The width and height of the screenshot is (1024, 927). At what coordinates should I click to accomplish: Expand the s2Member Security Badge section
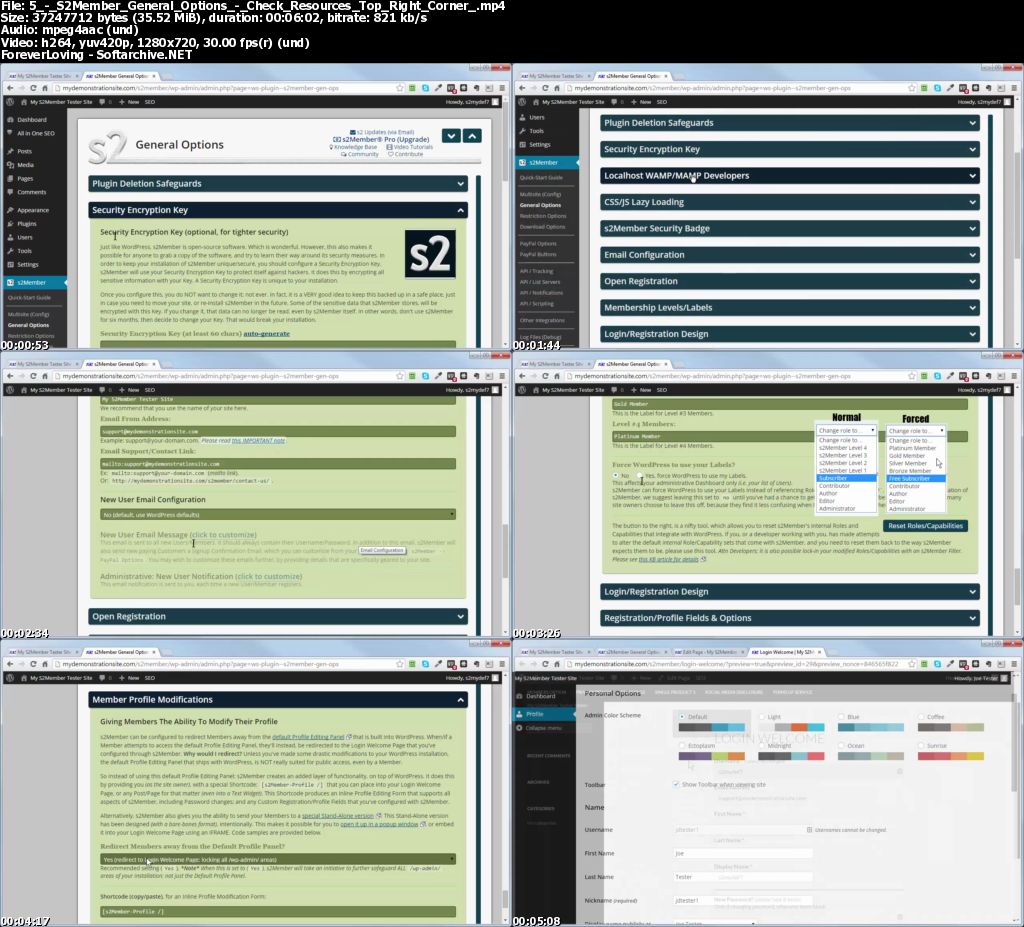(x=790, y=229)
